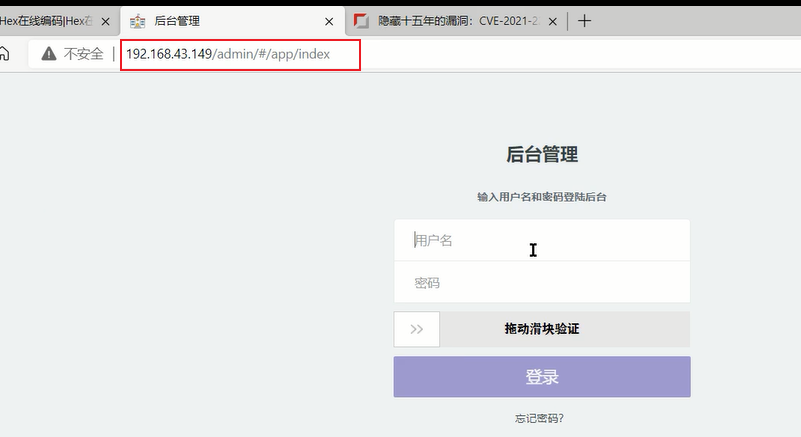
Task: Switch to the 隐藏十五年的漏洞 CVE-2021 tab
Action: tap(456, 21)
